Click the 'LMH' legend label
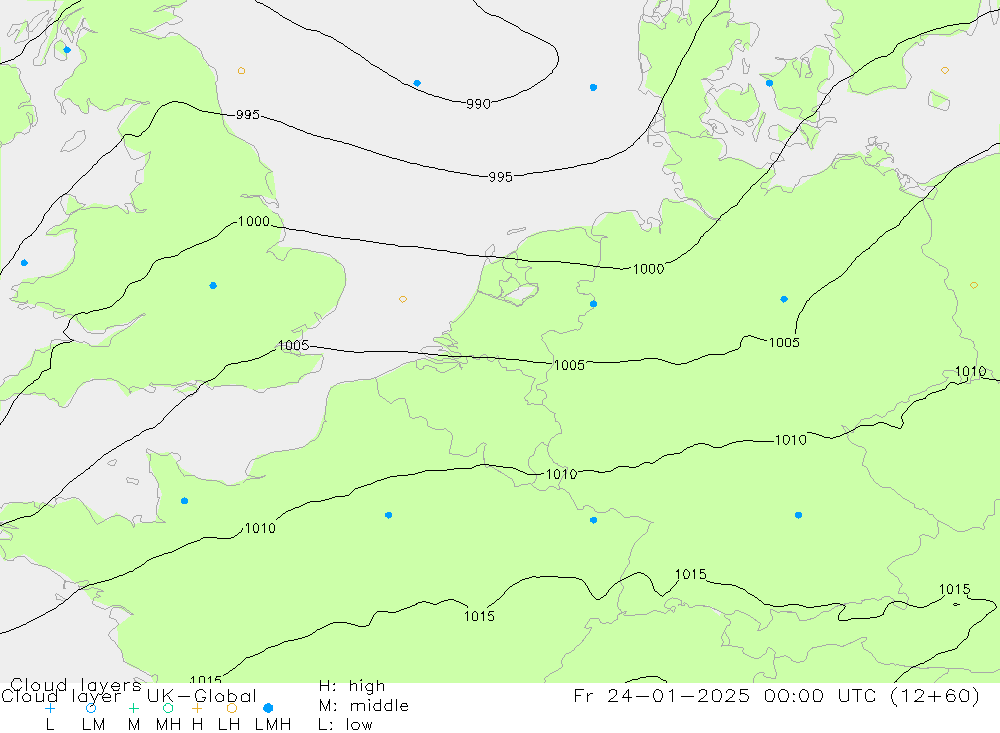This screenshot has height=733, width=1000. (x=273, y=725)
